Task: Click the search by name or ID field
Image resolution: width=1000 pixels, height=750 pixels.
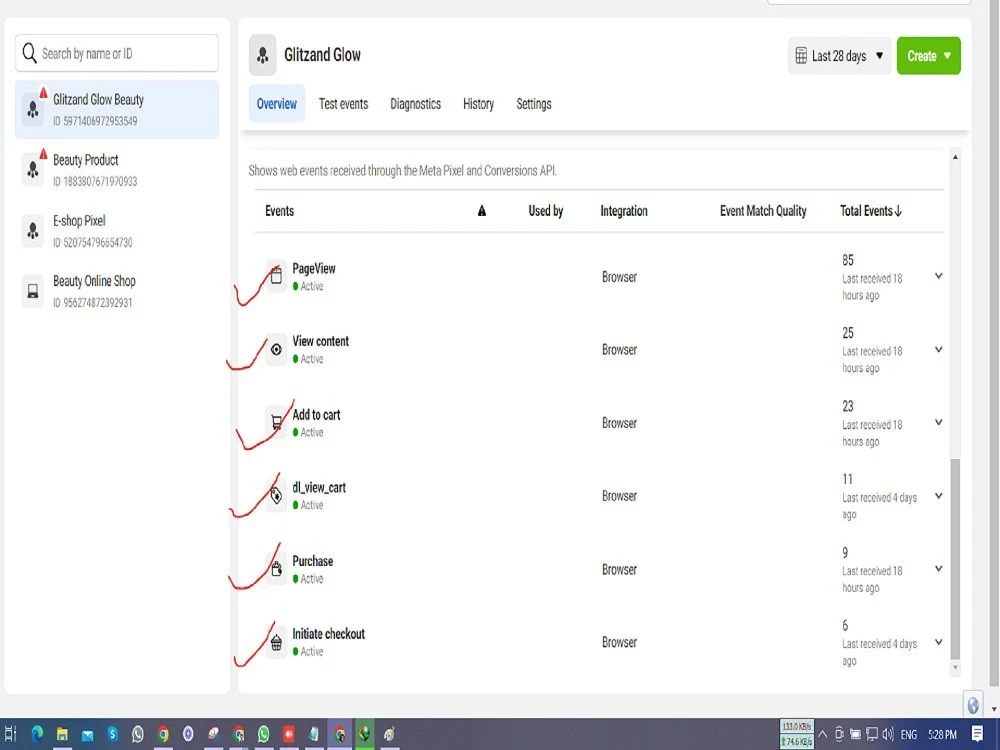Action: [120, 52]
